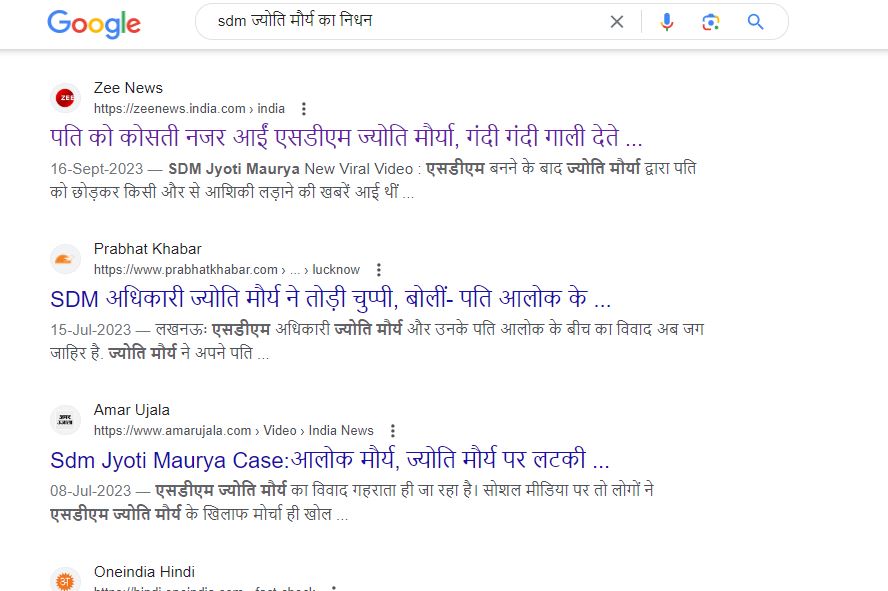Open the 'Sdm Jyoti Maurya Case' headline
This screenshot has height=591, width=888.
coord(330,459)
